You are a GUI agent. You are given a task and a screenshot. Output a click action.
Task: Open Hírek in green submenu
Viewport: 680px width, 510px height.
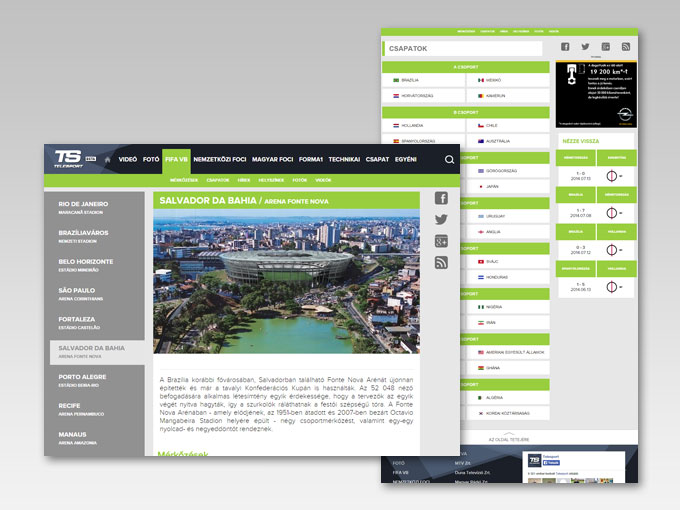point(244,180)
